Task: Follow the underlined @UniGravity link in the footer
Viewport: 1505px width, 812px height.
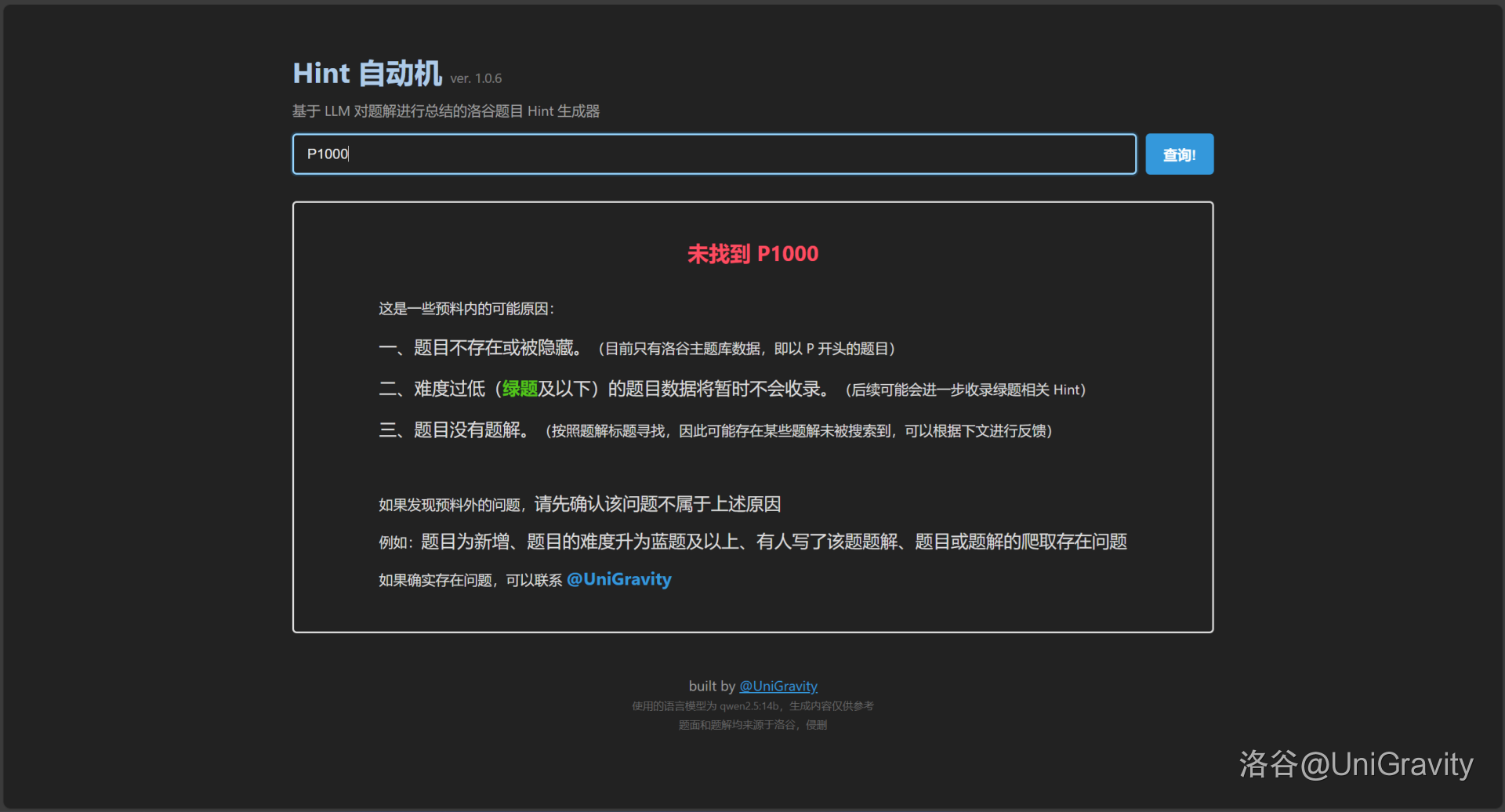Action: click(x=778, y=686)
